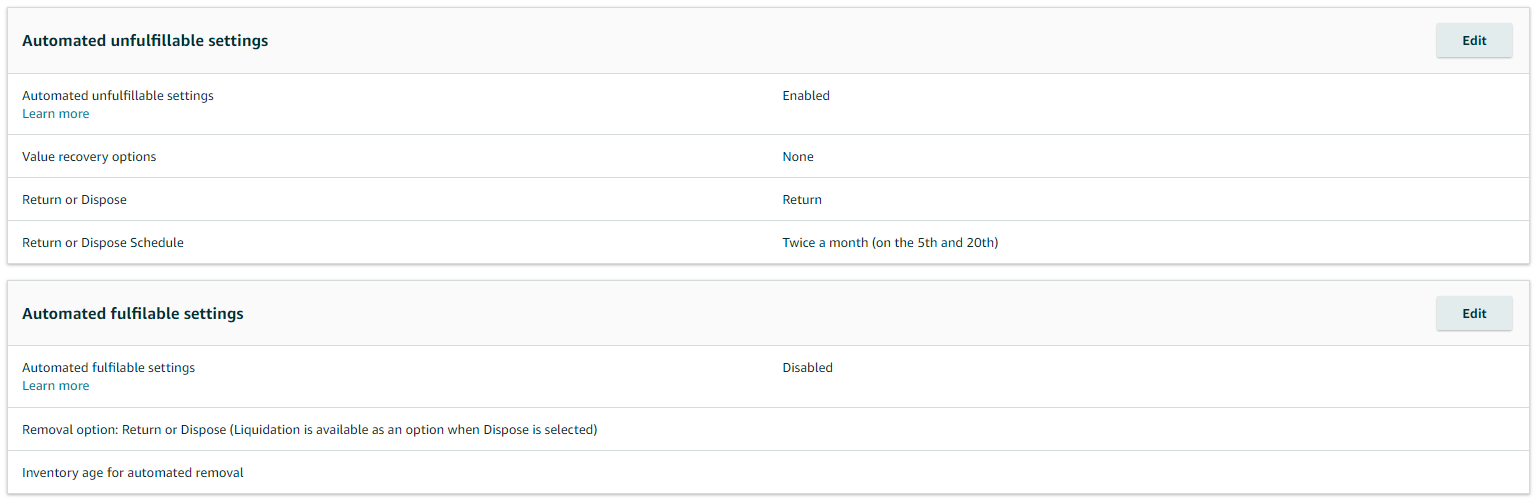Open Learn more under fulfilable settings
The image size is (1539, 503).
pos(56,386)
